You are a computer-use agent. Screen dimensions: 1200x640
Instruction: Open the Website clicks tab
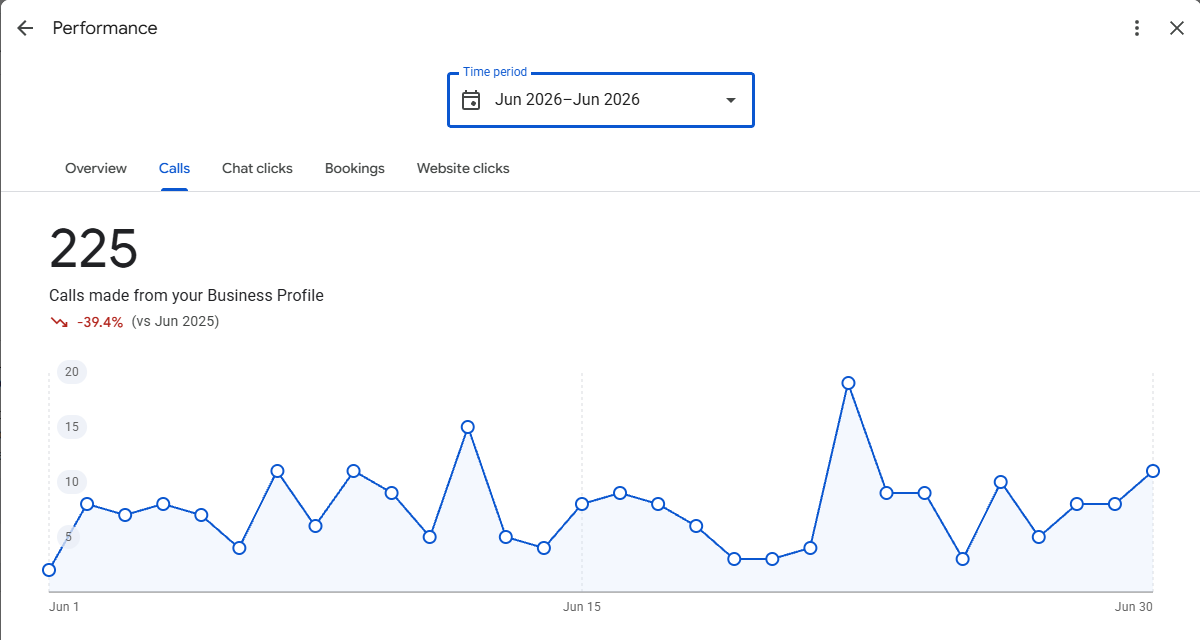(x=463, y=168)
